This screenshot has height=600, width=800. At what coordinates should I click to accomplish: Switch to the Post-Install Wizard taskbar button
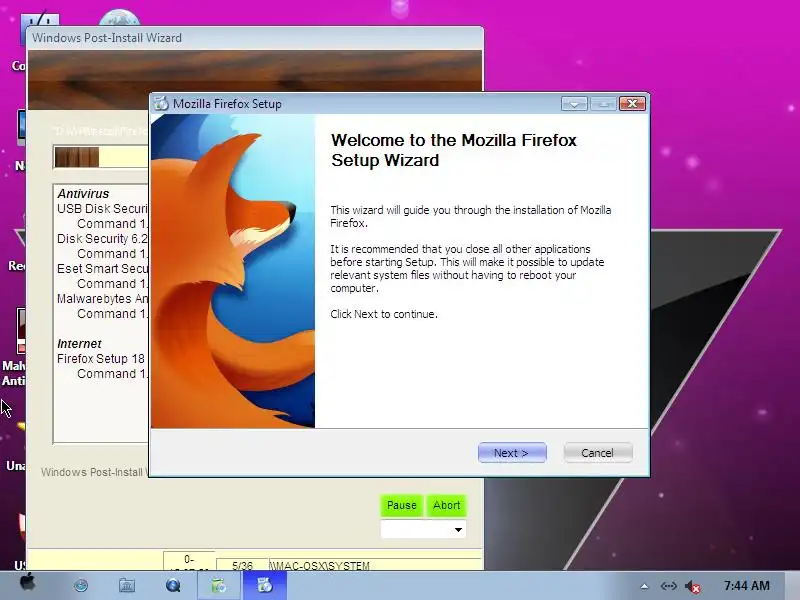click(219, 585)
